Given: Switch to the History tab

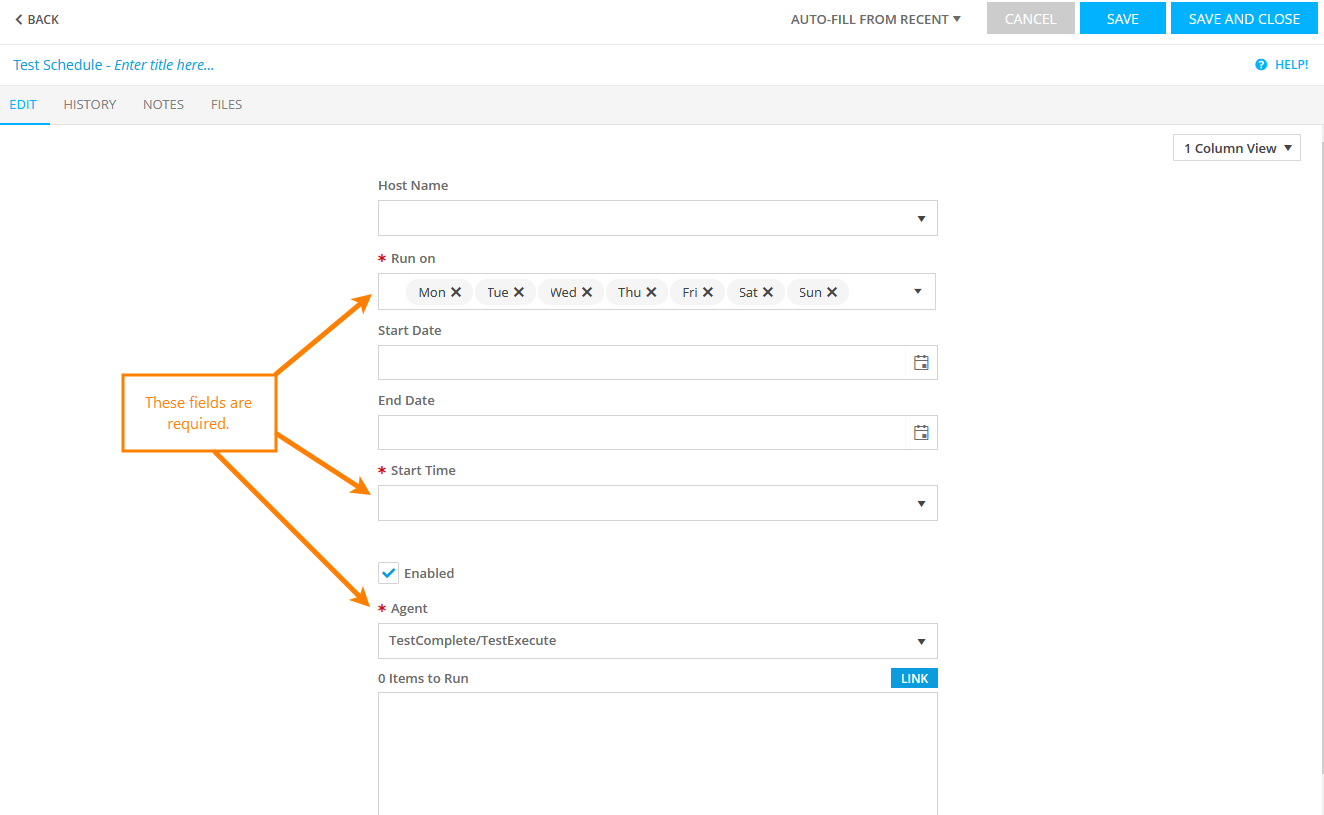Looking at the screenshot, I should pos(90,104).
